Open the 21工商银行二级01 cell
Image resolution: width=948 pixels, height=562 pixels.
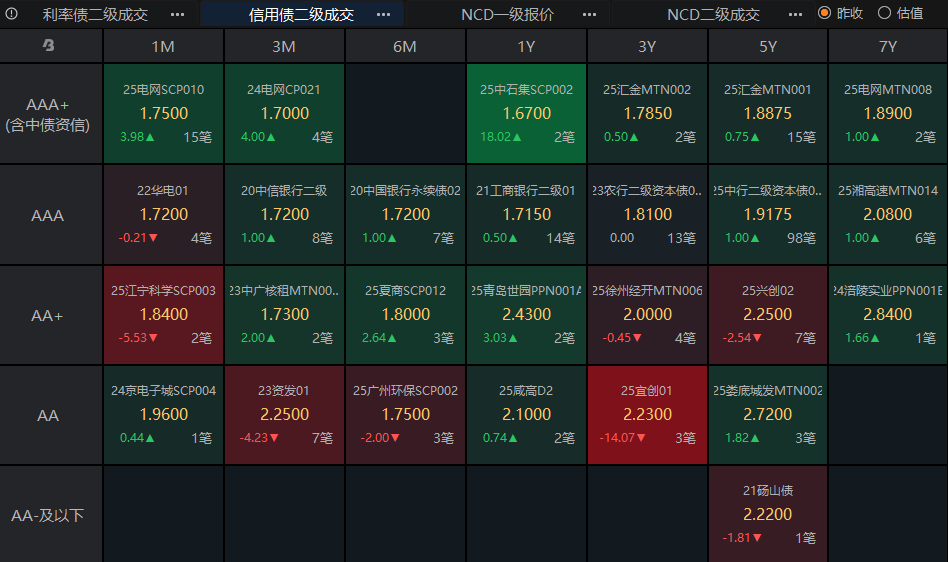526,215
